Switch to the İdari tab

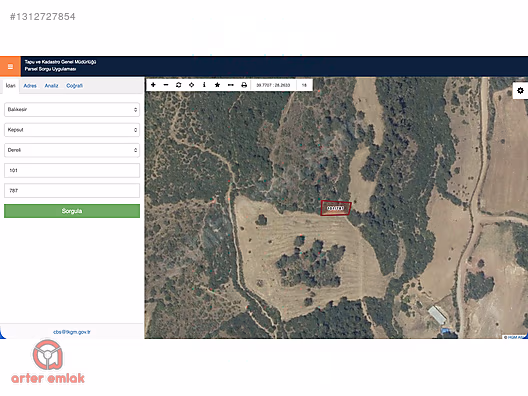pyautogui.click(x=10, y=86)
